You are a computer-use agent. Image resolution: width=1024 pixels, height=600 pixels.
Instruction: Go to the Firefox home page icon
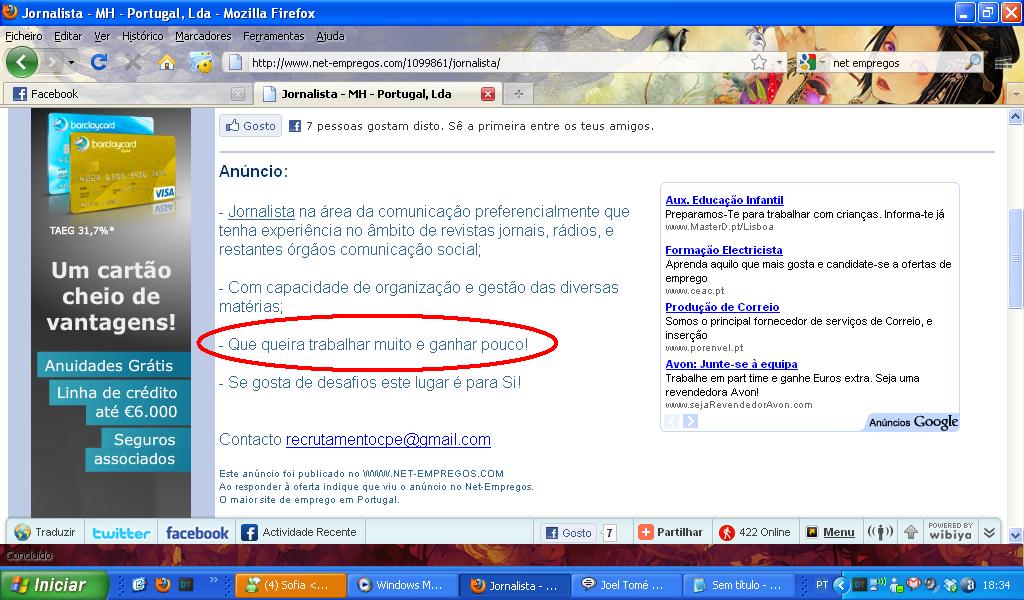[x=167, y=62]
